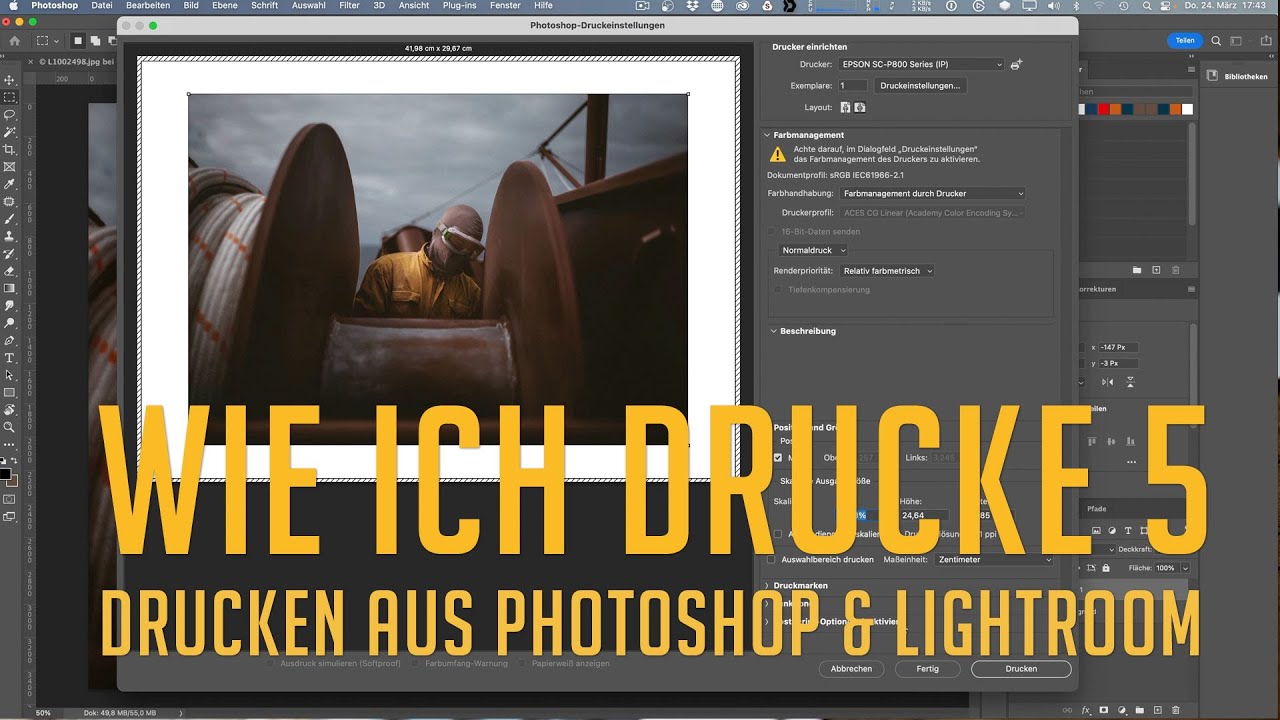The image size is (1280, 720).
Task: Delete layer trash icon in Layers panel
Action: (1176, 710)
